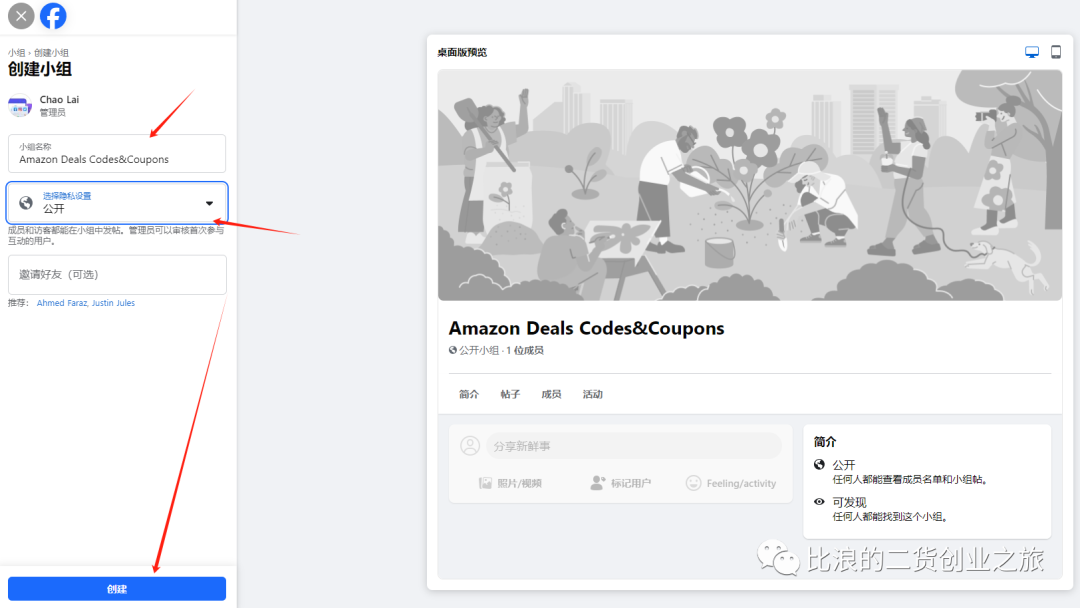Click the Facebook logo icon

pyautogui.click(x=53, y=16)
